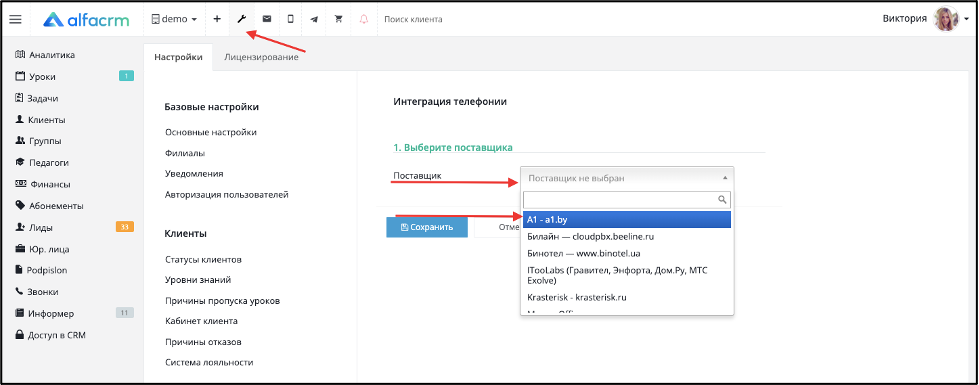Click the Лиды badge showing 33
The width and height of the screenshot is (979, 385).
[x=124, y=227]
